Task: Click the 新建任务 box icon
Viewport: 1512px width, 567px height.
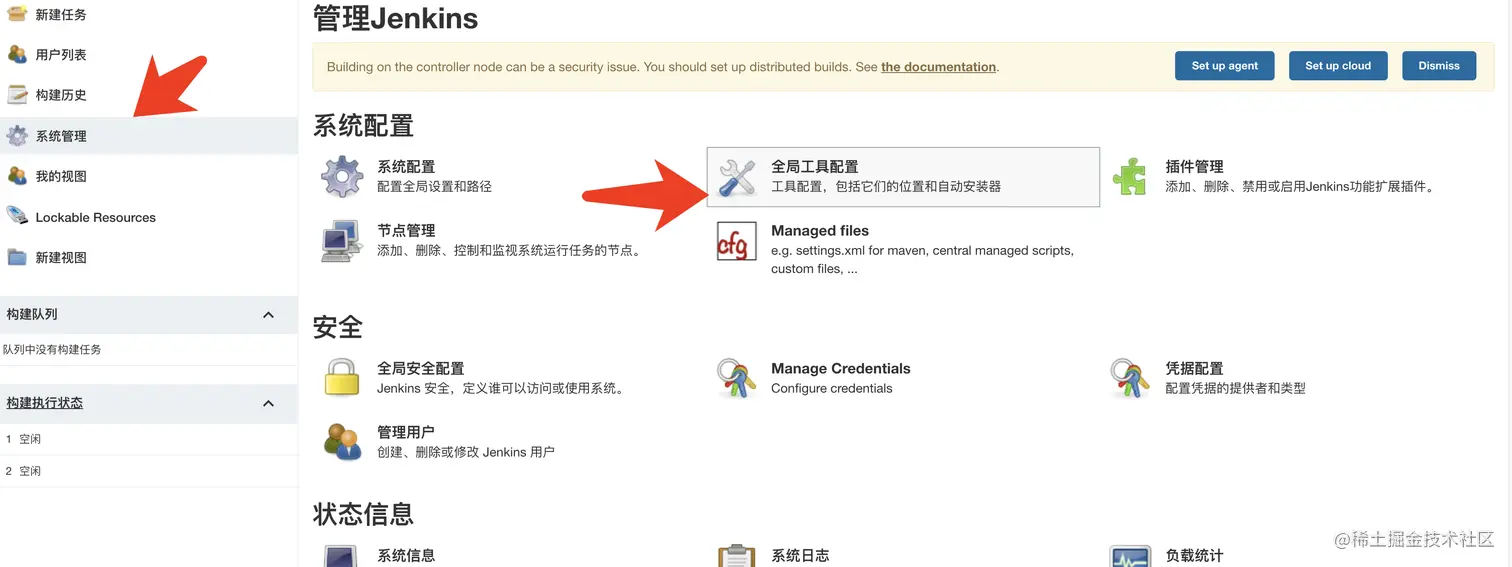Action: coord(17,14)
